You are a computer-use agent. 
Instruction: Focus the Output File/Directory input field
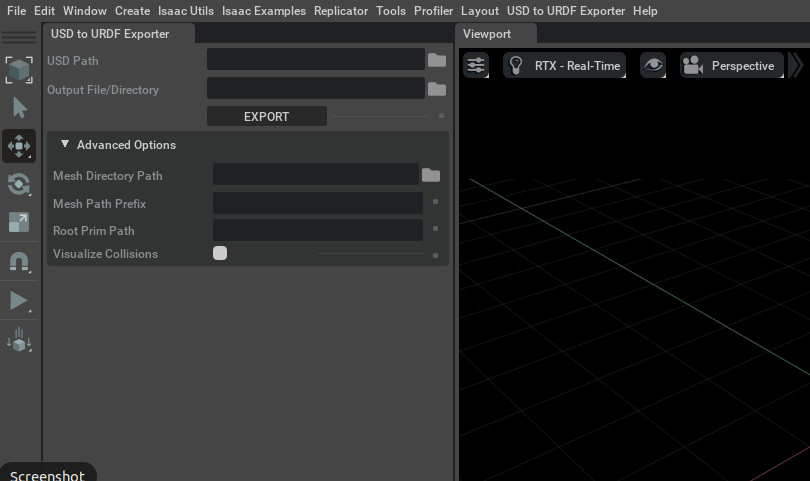(316, 88)
